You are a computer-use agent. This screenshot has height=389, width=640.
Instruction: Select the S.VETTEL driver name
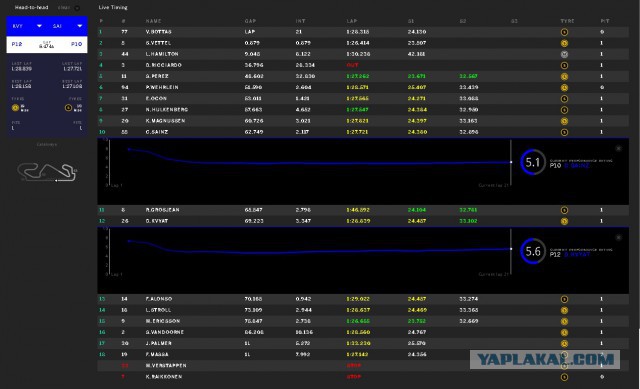158,43
